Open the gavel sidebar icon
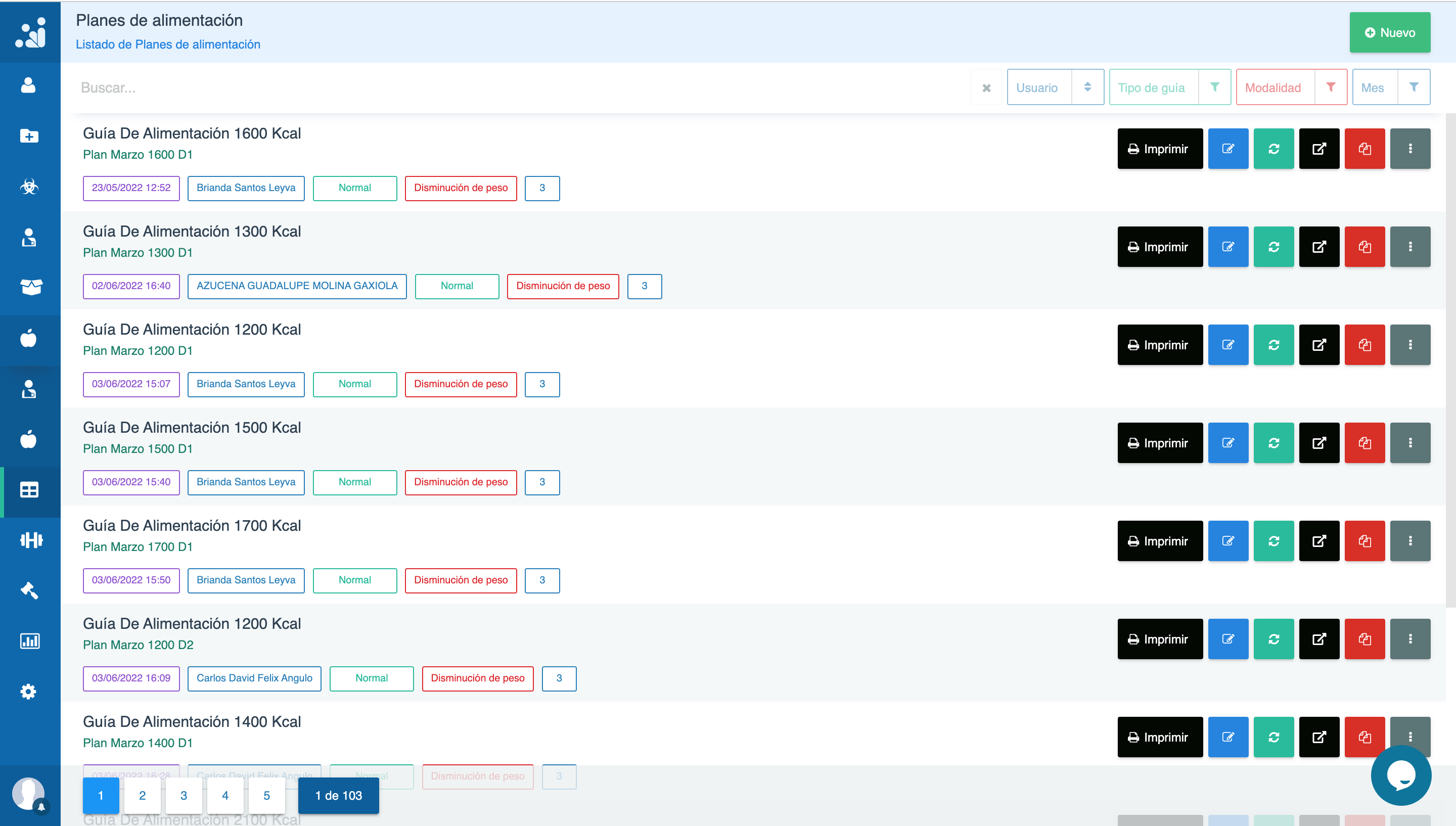The image size is (1456, 826). click(28, 590)
